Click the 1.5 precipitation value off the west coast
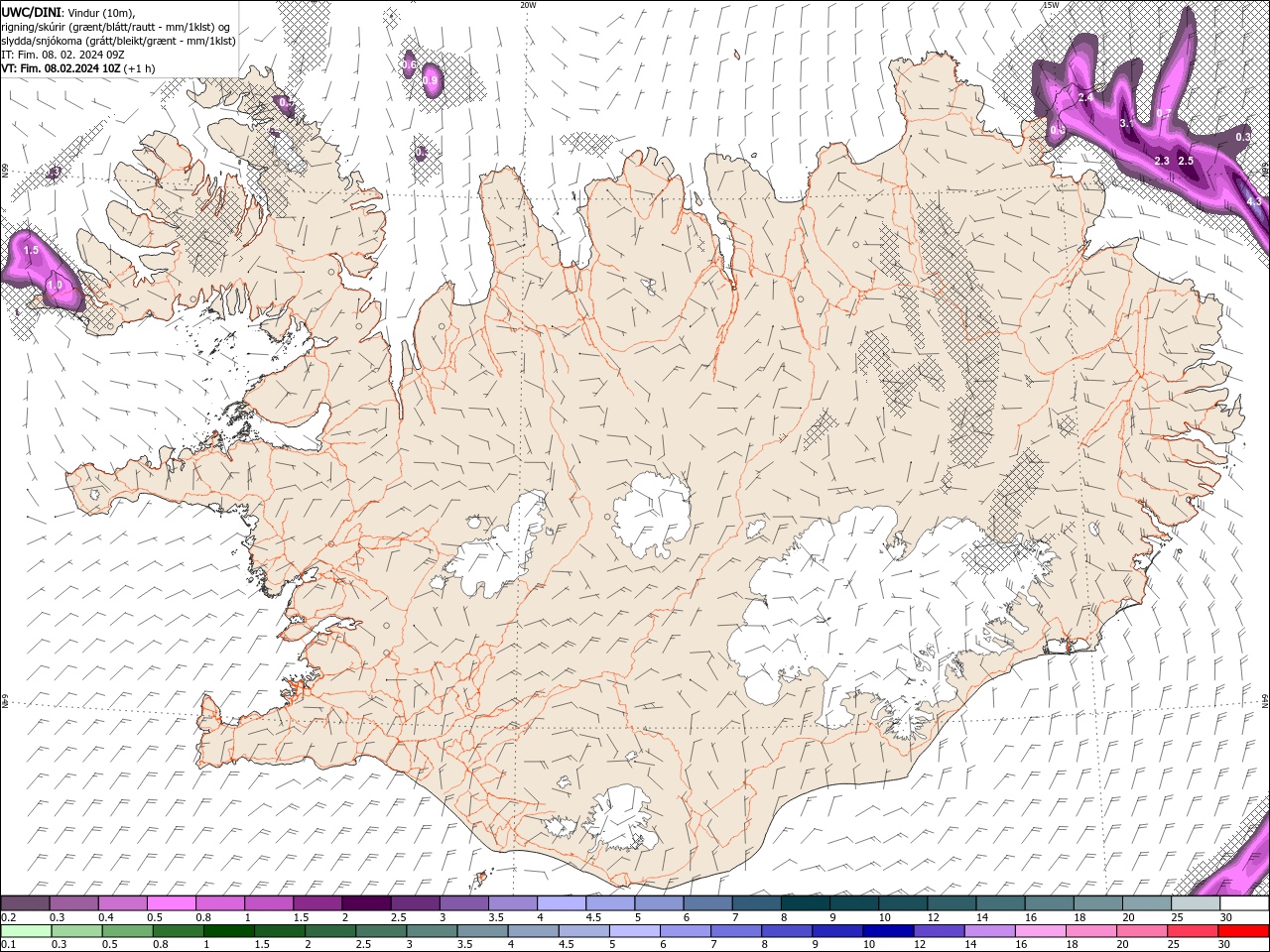The width and height of the screenshot is (1270, 952). (31, 251)
